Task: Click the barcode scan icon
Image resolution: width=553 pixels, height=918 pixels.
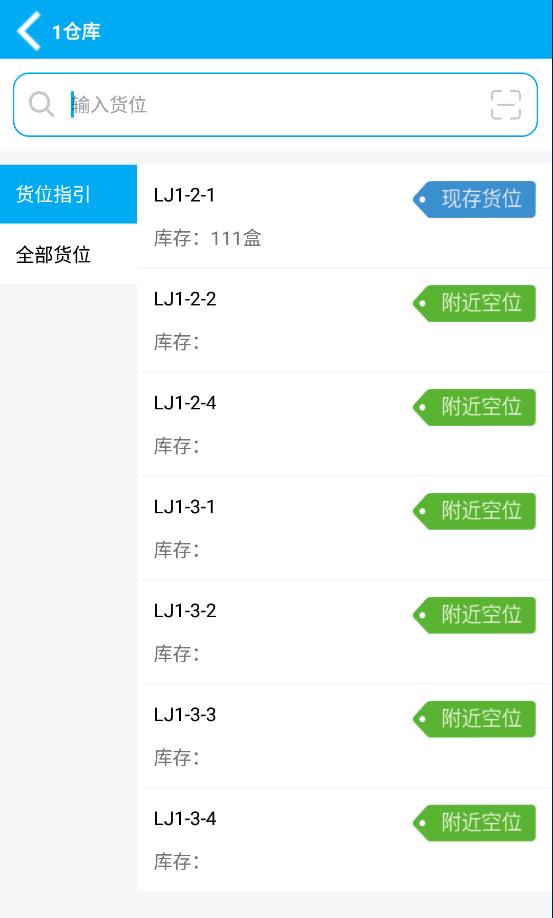Action: [506, 105]
